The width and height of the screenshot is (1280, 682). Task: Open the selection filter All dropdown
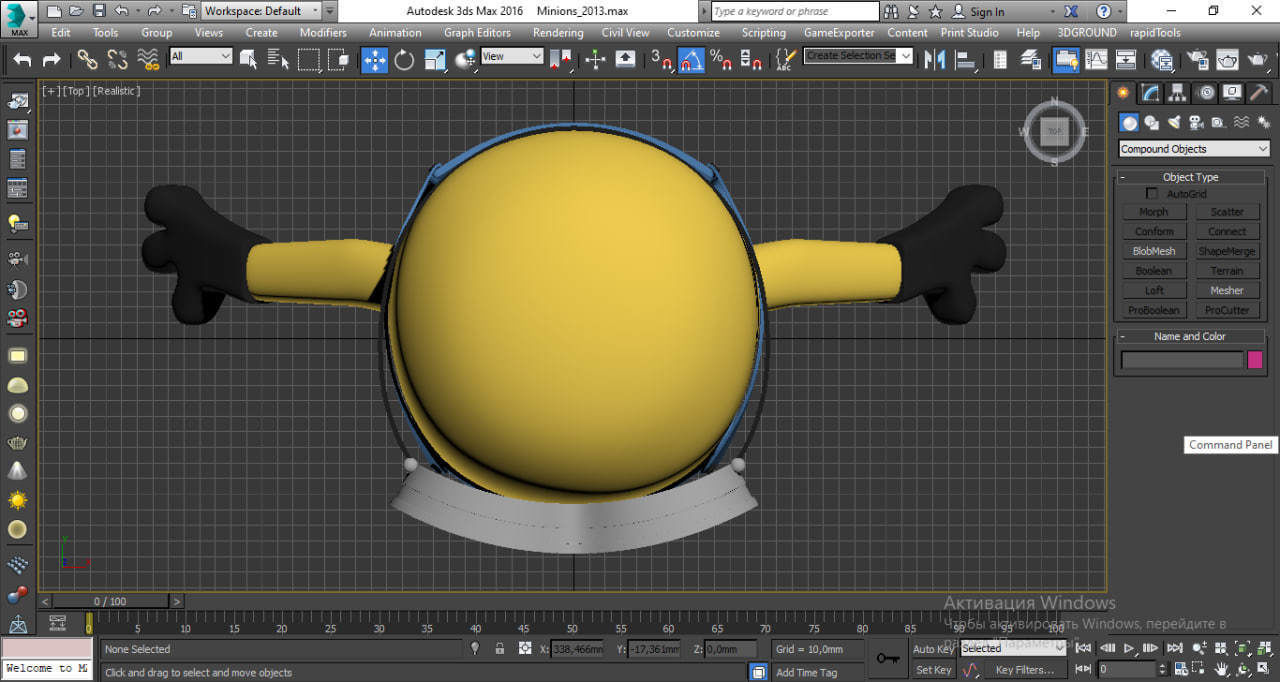tap(201, 56)
